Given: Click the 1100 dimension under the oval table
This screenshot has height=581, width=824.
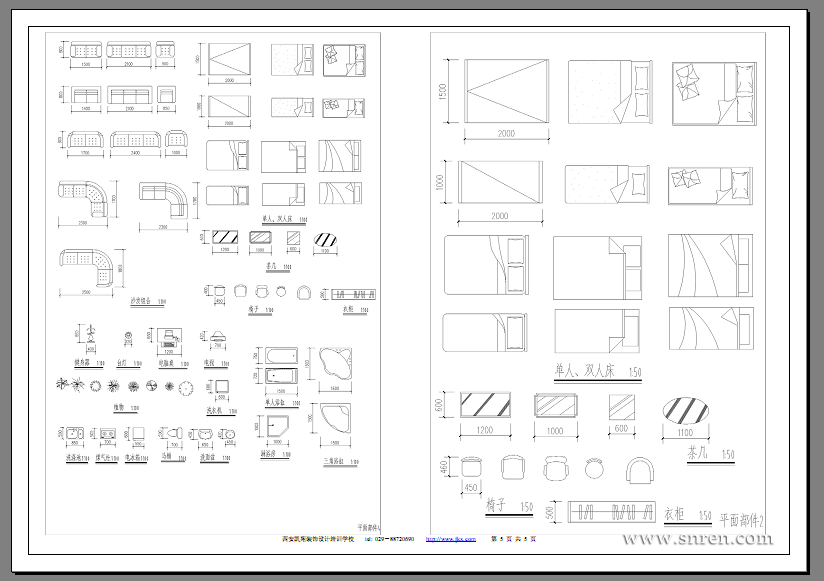Looking at the screenshot, I should coord(685,432).
